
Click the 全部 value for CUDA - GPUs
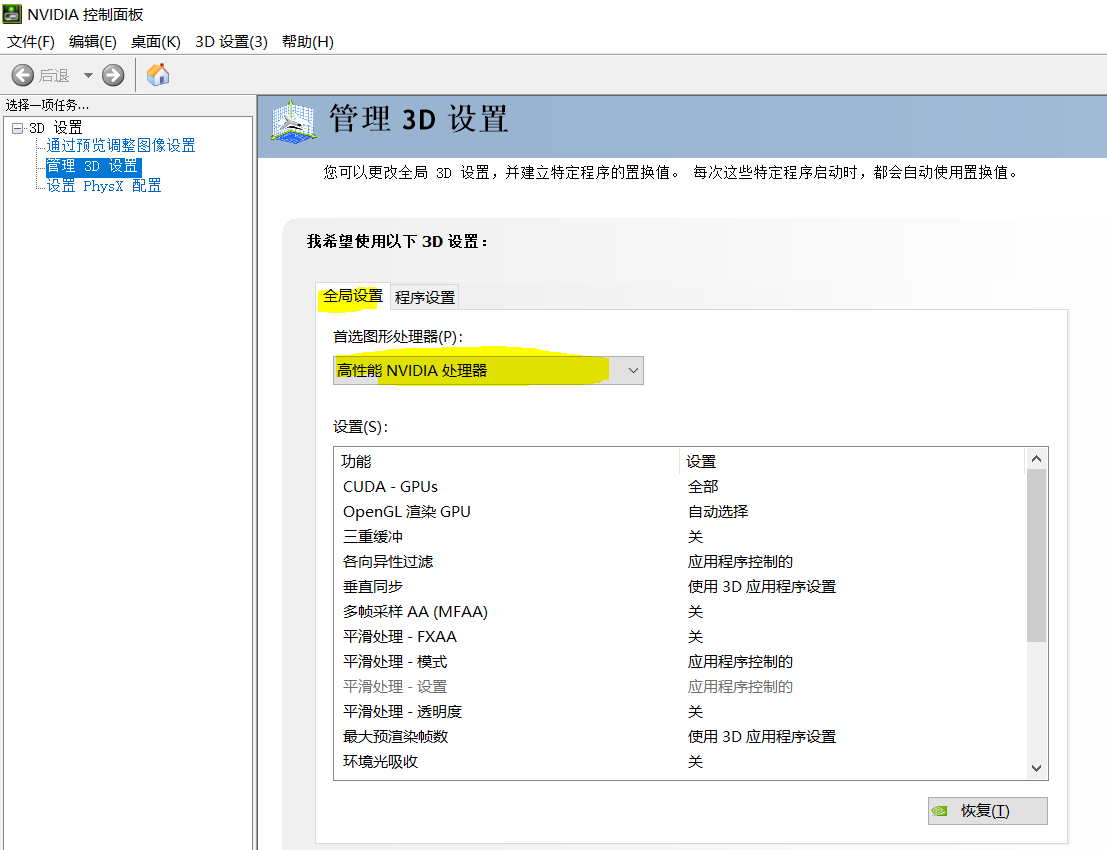coord(703,487)
